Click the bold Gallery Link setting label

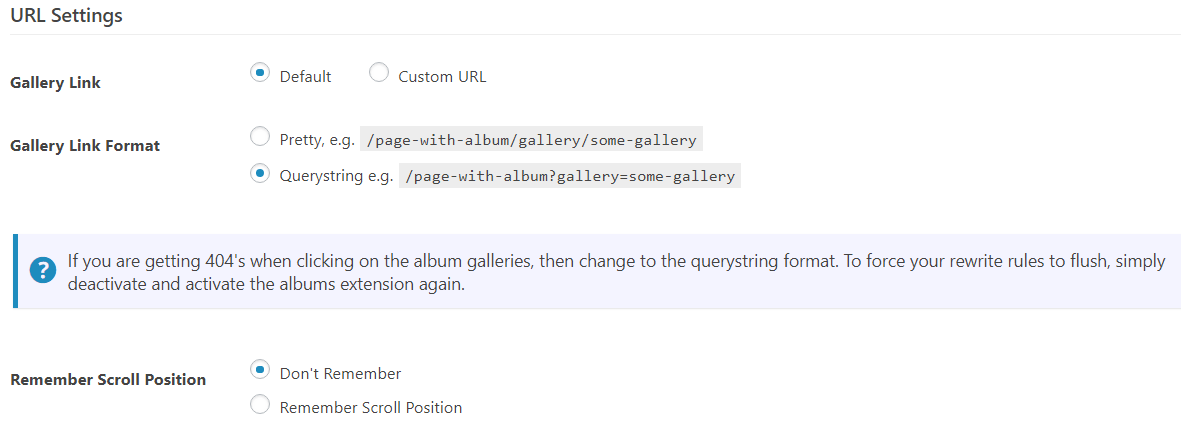[x=55, y=83]
